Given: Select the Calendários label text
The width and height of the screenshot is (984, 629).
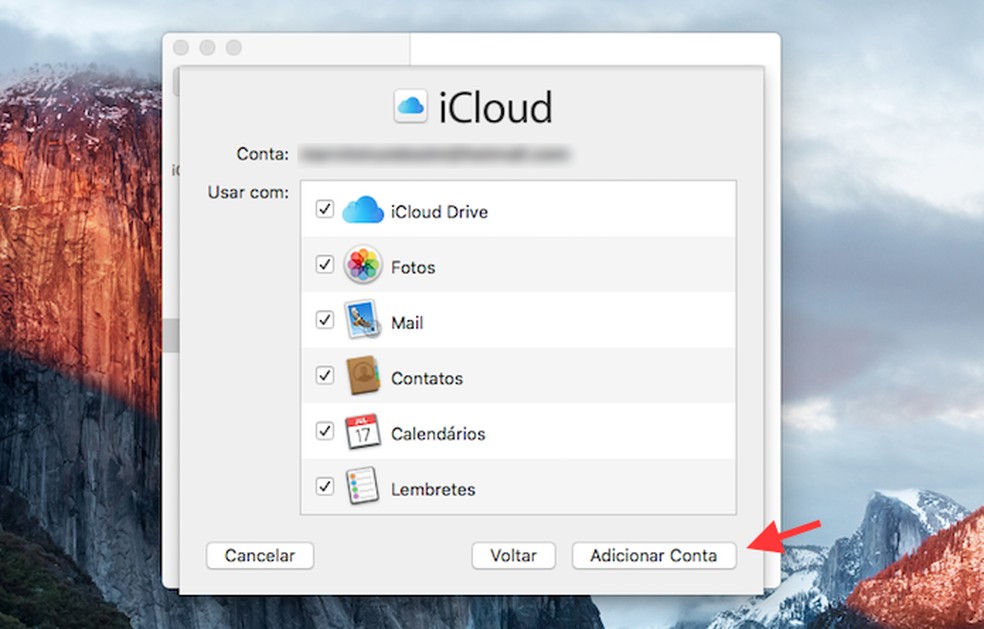Looking at the screenshot, I should [438, 434].
